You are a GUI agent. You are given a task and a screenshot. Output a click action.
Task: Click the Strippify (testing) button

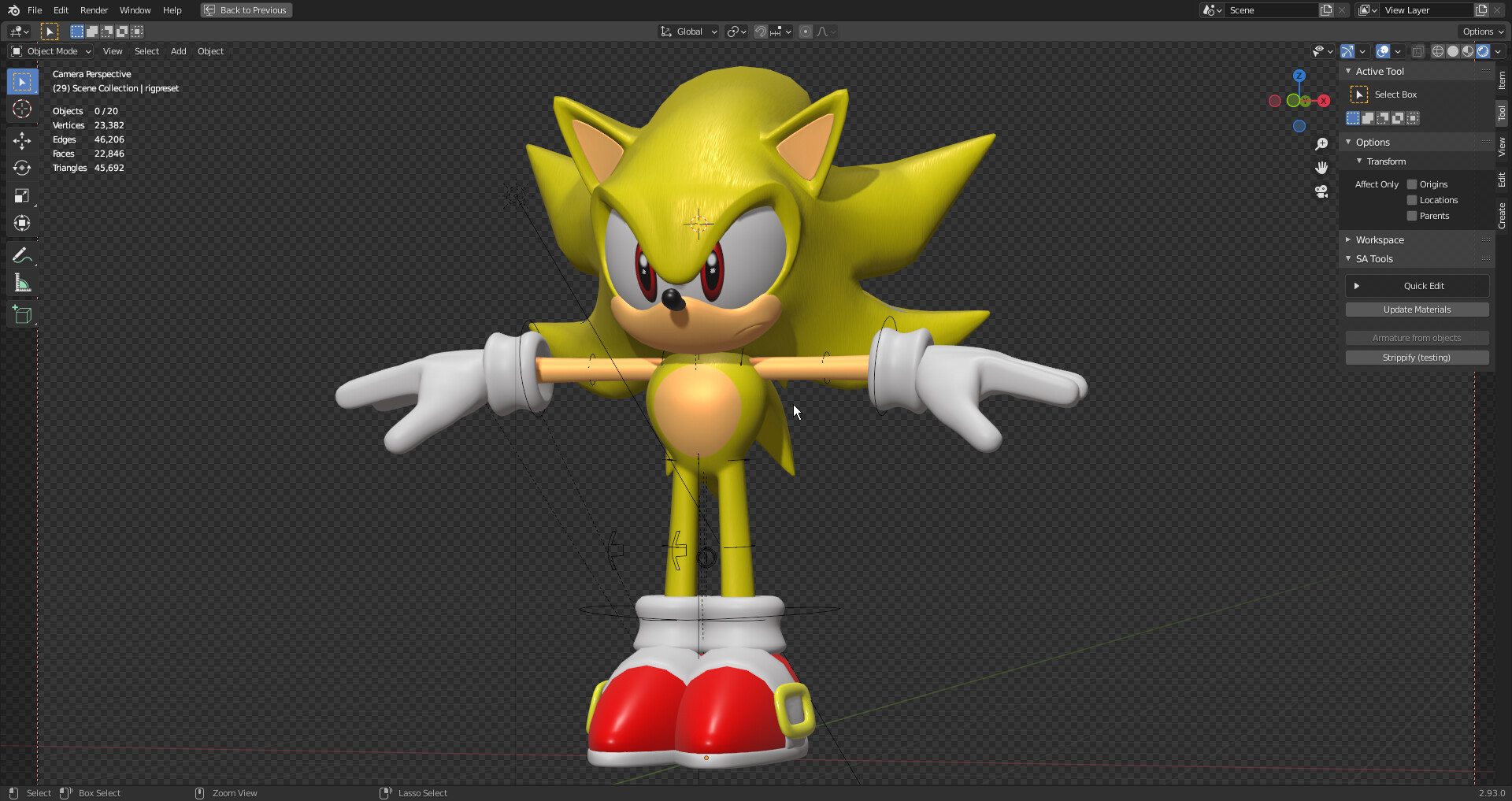tap(1417, 358)
